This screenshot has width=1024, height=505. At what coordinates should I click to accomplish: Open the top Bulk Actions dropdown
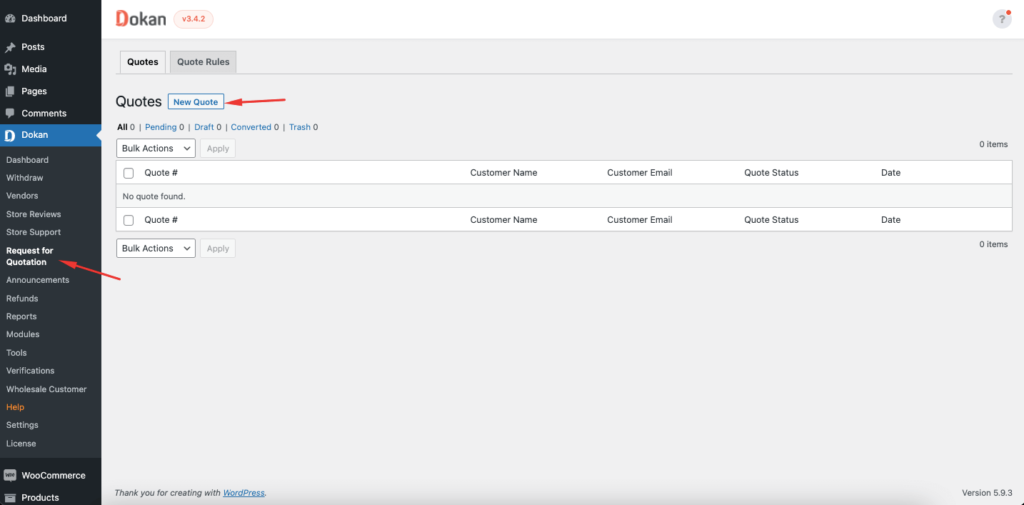click(x=156, y=148)
